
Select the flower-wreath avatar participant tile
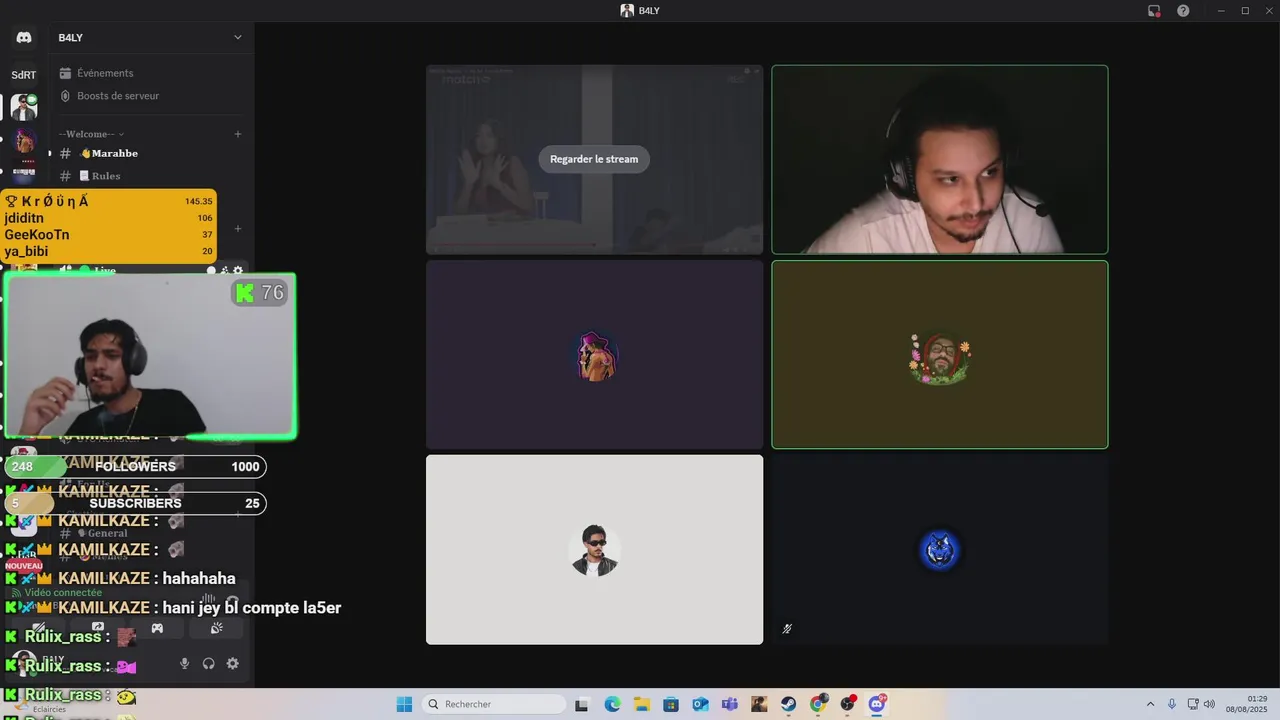click(940, 355)
